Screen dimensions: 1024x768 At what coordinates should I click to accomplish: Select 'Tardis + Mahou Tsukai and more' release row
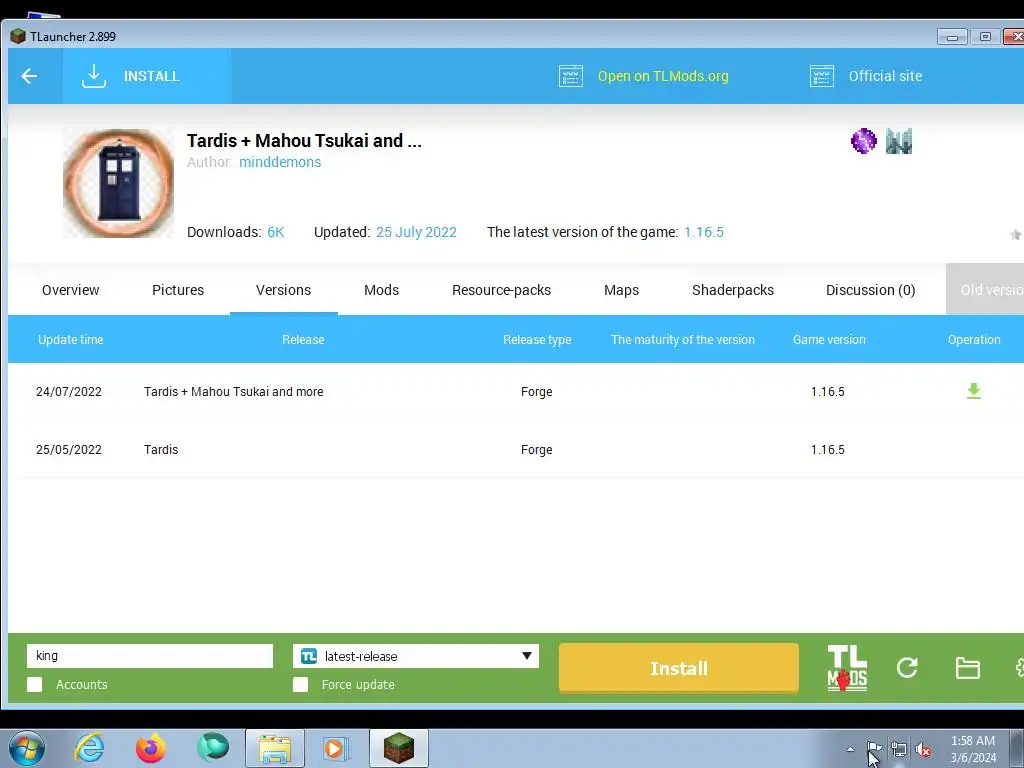tap(516, 392)
